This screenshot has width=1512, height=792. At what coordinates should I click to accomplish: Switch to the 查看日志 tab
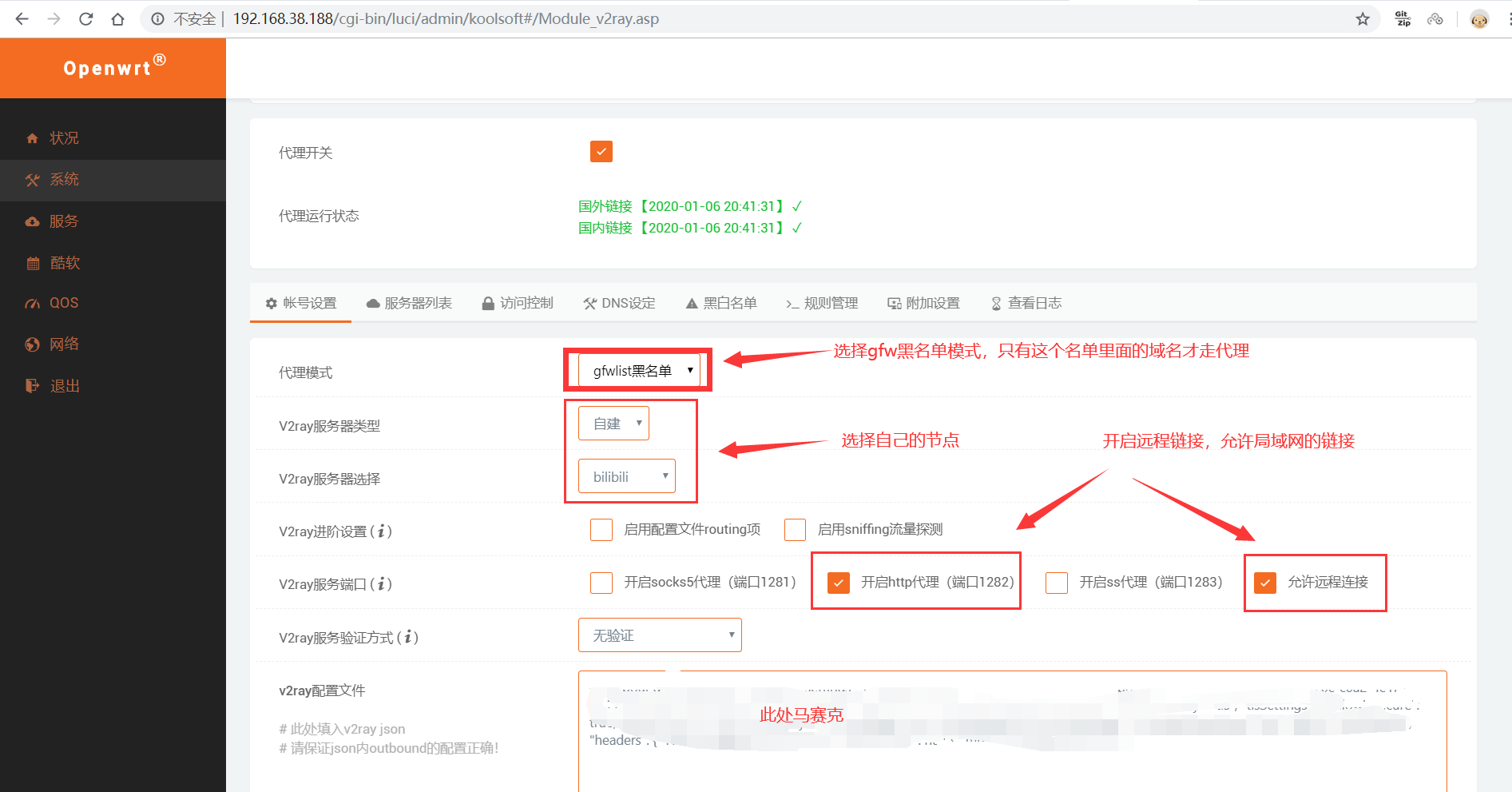point(1026,303)
